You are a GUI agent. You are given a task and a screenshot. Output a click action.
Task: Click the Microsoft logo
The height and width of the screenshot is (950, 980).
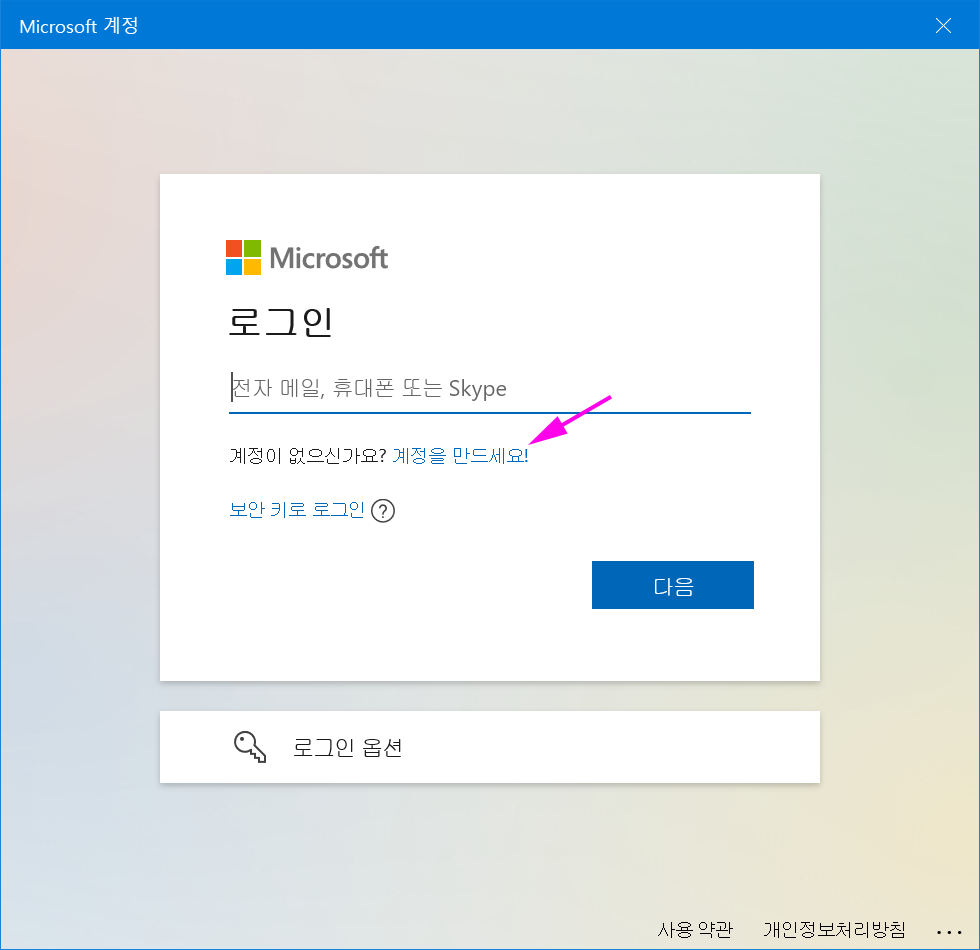coord(307,258)
